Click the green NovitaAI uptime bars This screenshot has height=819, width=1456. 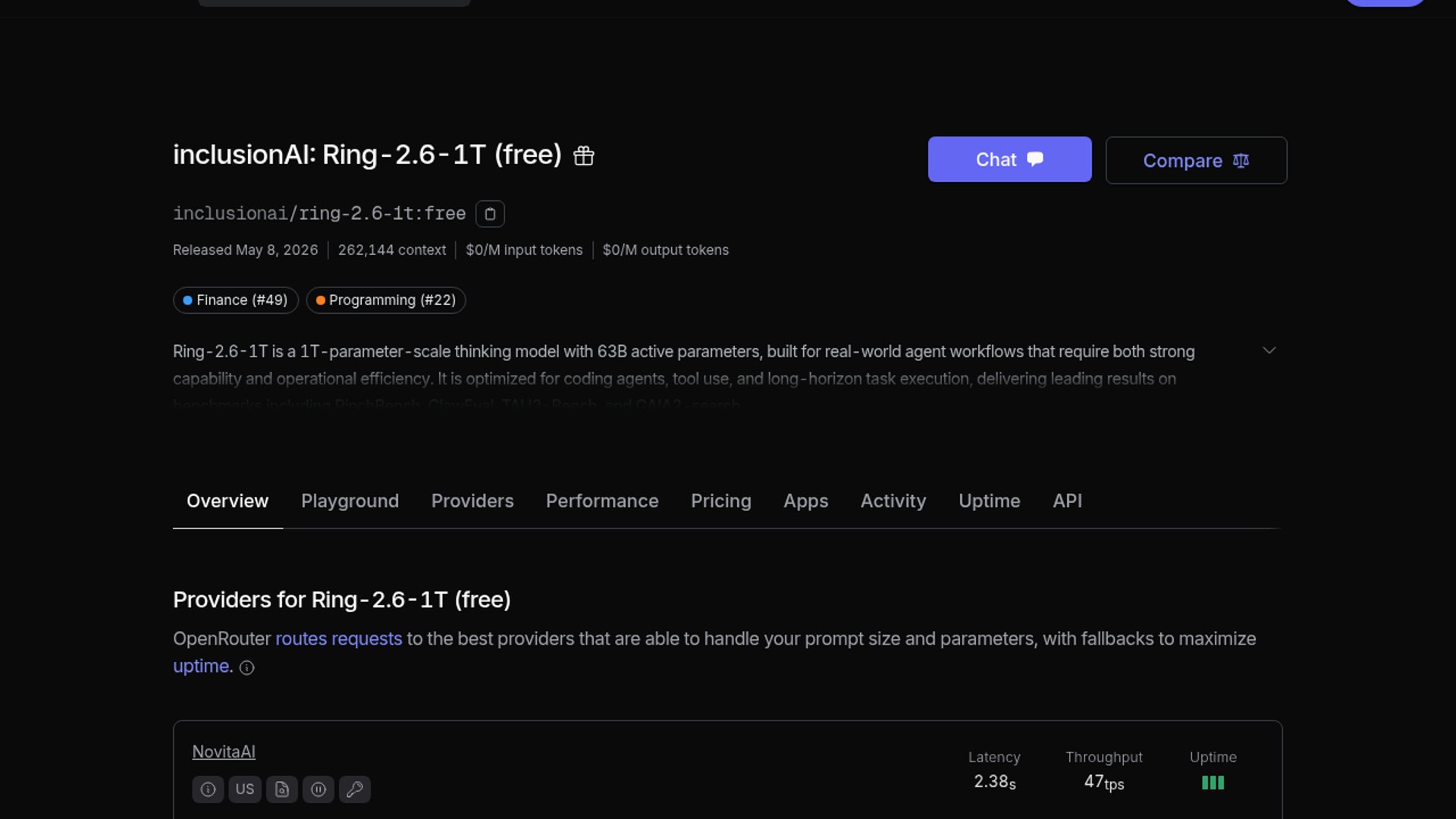(1213, 783)
